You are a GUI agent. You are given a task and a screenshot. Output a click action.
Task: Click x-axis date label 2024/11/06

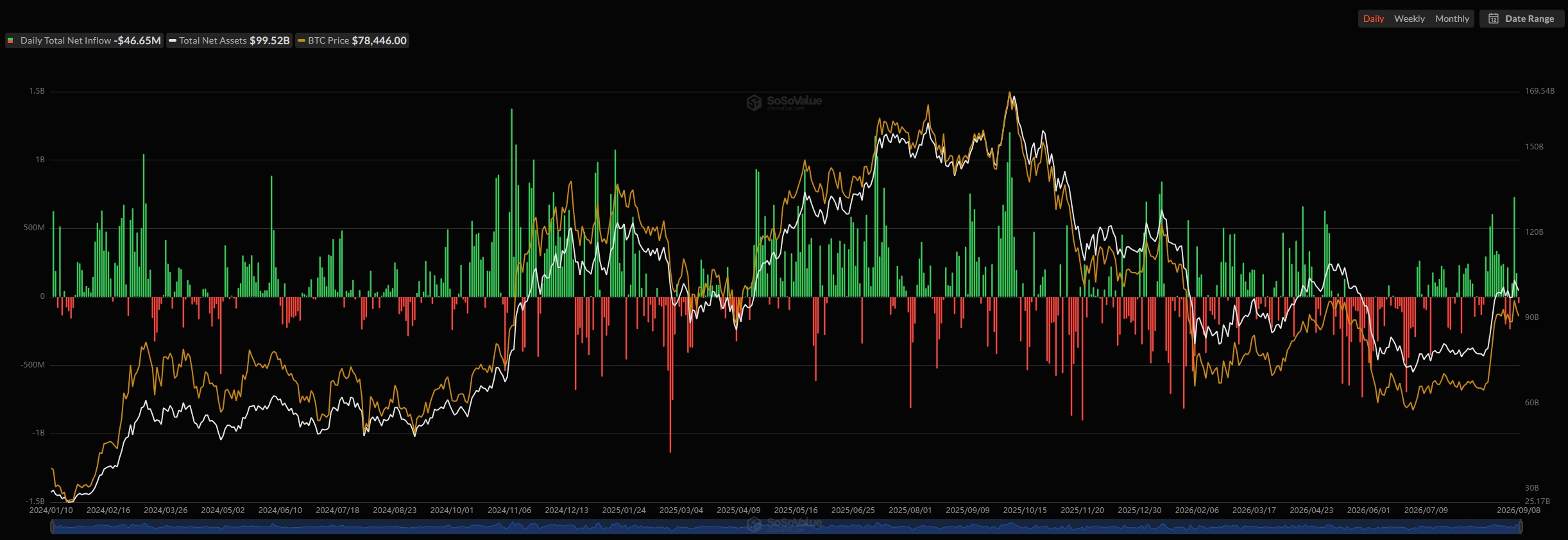509,510
